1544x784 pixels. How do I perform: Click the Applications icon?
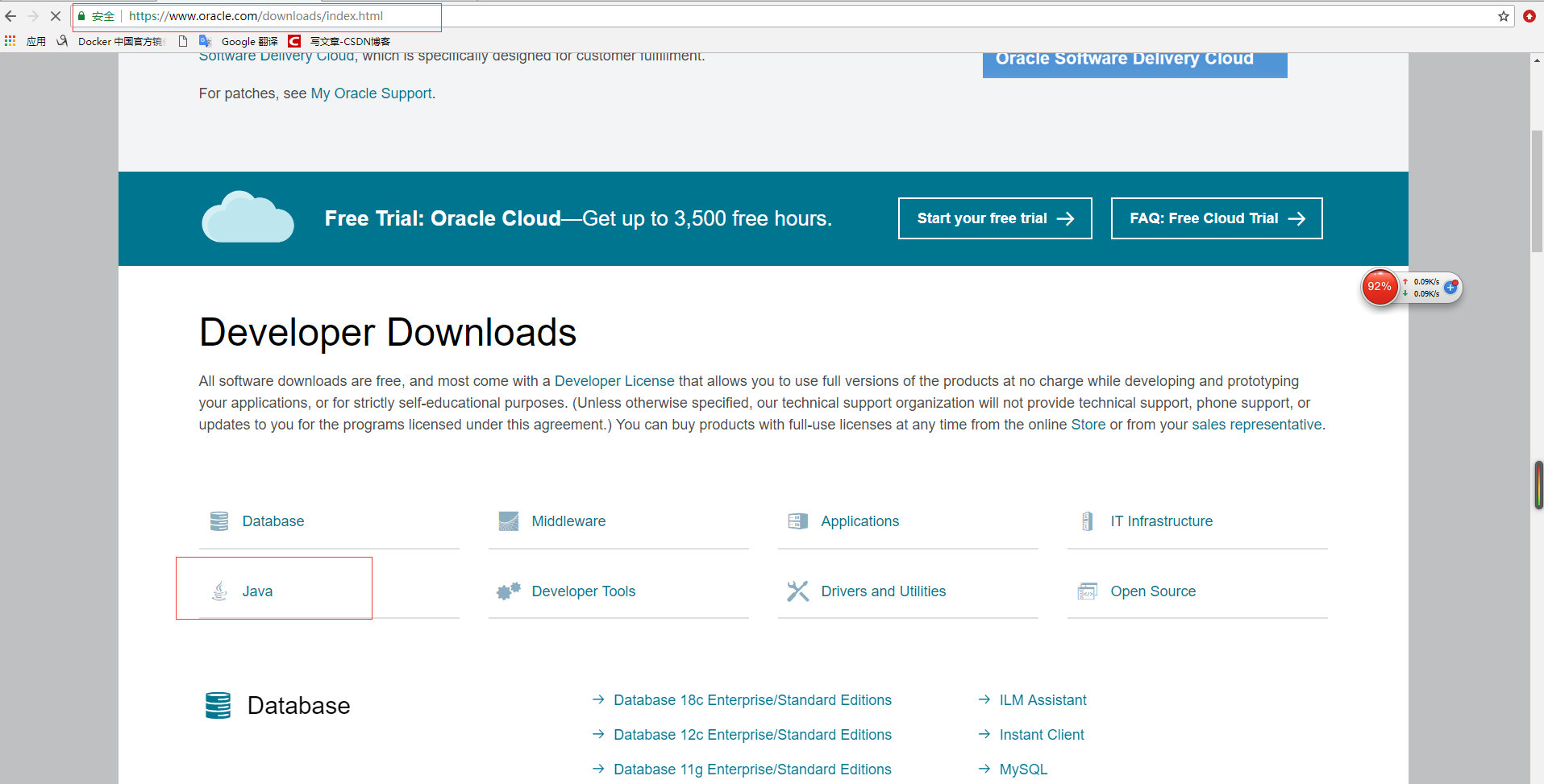coord(798,521)
